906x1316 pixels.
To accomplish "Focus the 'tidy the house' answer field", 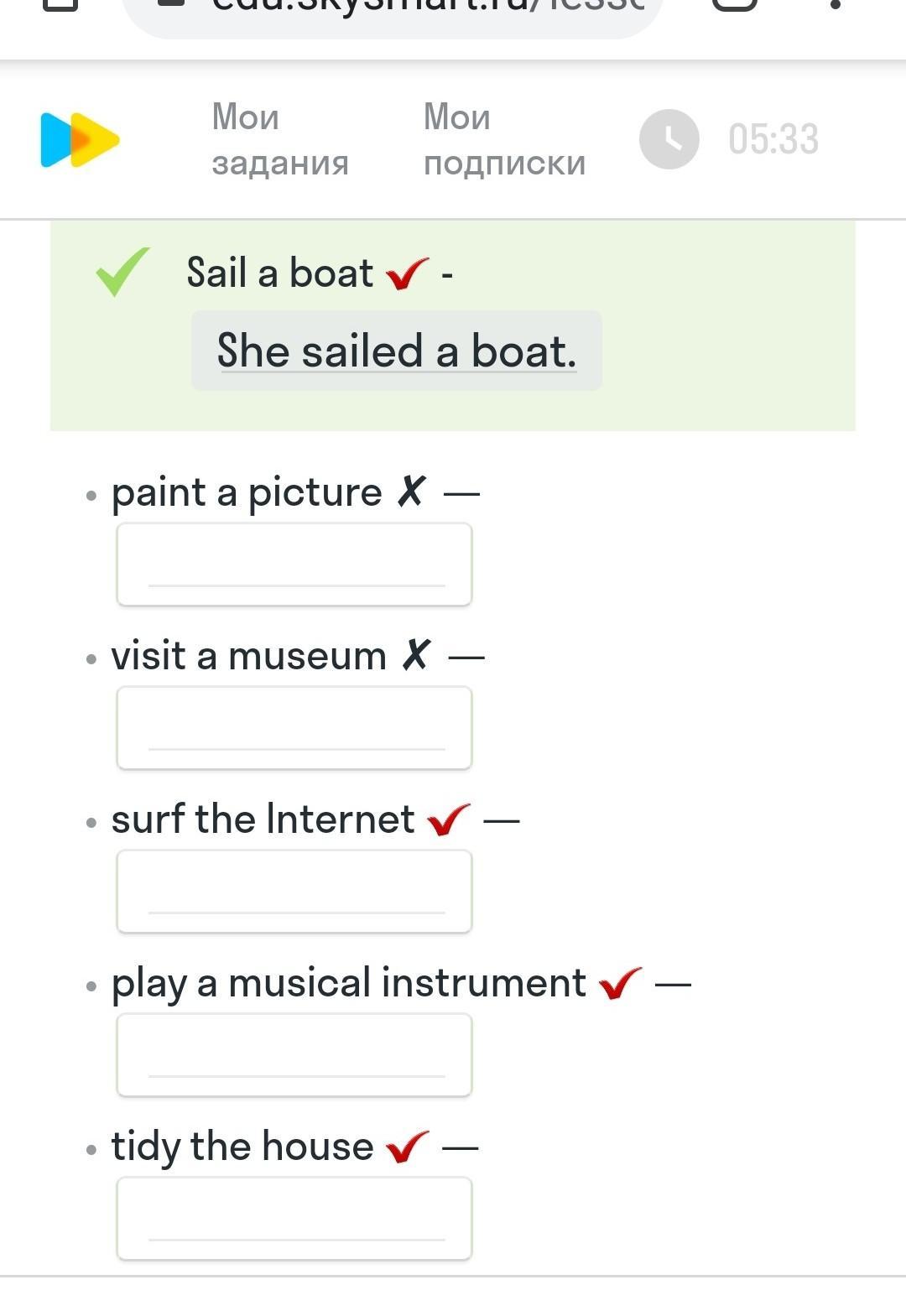I will point(294,1219).
